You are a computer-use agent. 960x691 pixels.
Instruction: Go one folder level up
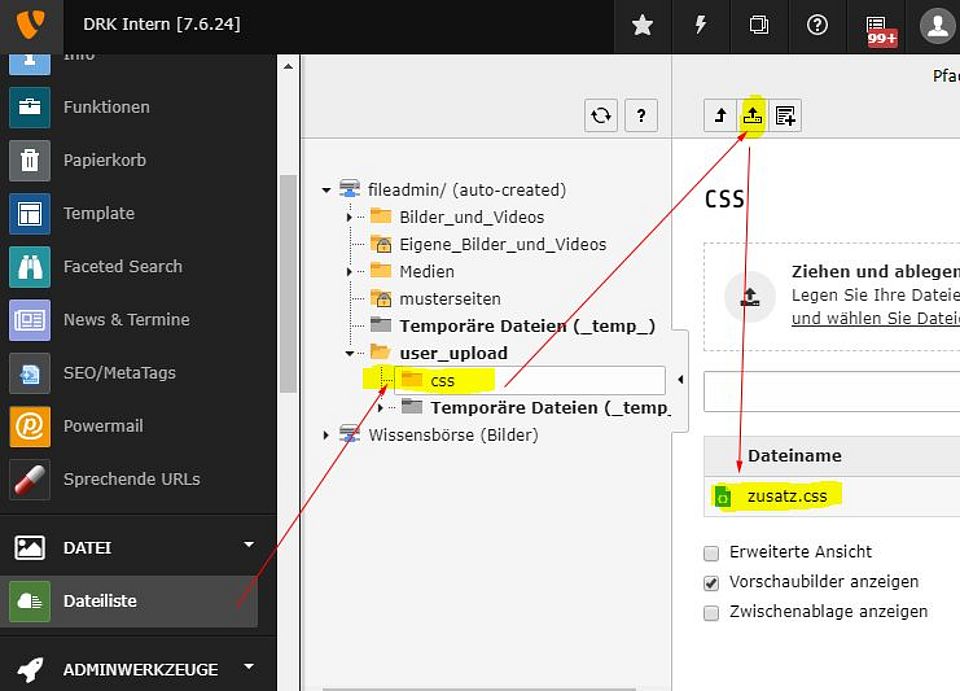point(720,116)
